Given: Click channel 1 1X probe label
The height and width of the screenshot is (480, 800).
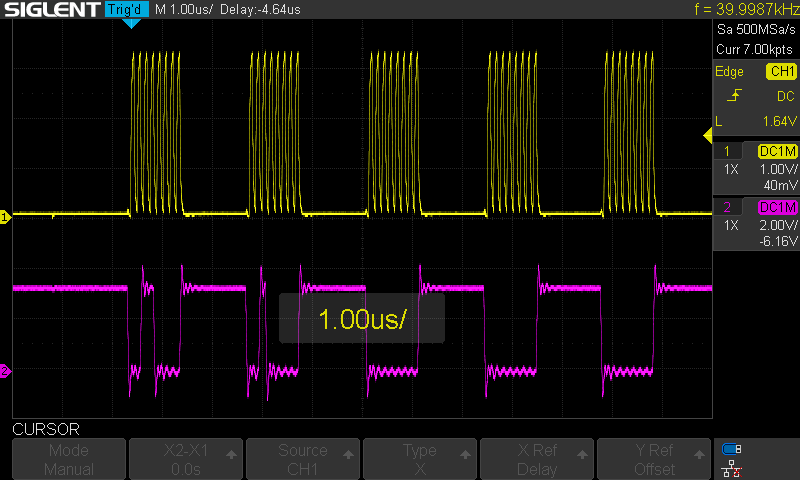Looking at the screenshot, I should click(x=731, y=169).
